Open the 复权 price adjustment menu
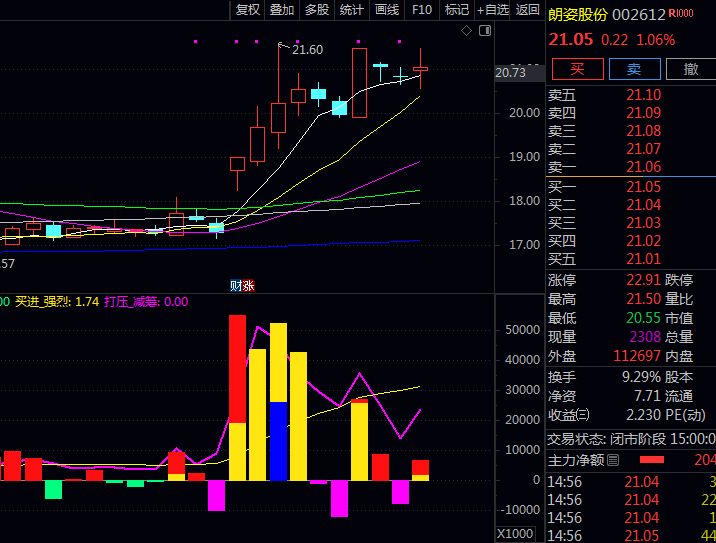The height and width of the screenshot is (543, 716). (248, 10)
